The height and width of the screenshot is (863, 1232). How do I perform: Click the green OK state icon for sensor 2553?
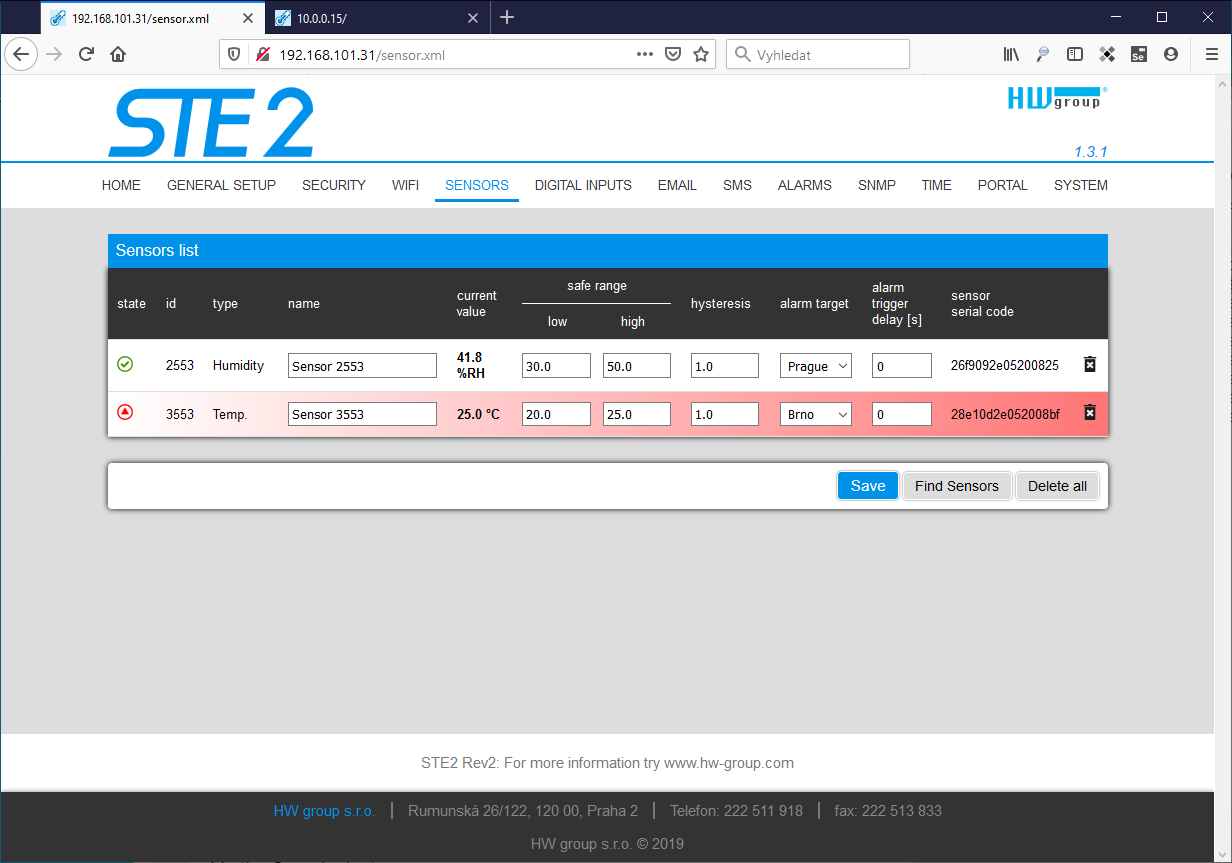[x=125, y=365]
